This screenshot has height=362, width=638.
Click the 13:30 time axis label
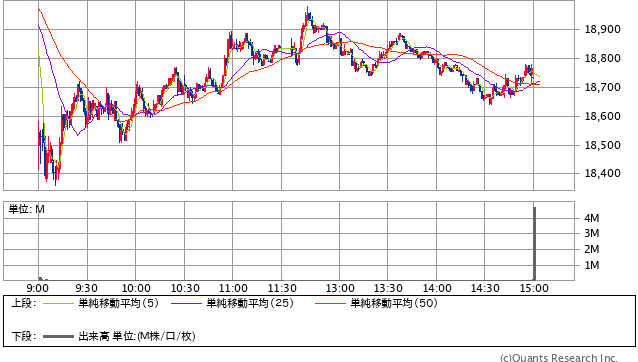pyautogui.click(x=388, y=288)
